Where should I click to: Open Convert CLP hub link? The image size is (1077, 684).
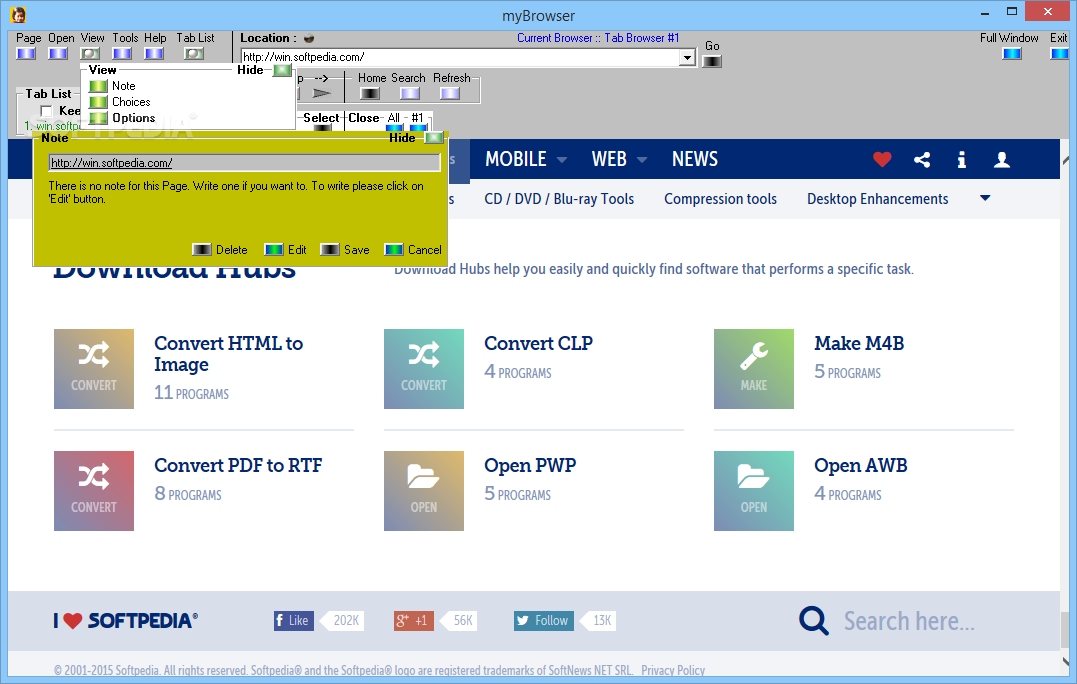pyautogui.click(x=538, y=343)
